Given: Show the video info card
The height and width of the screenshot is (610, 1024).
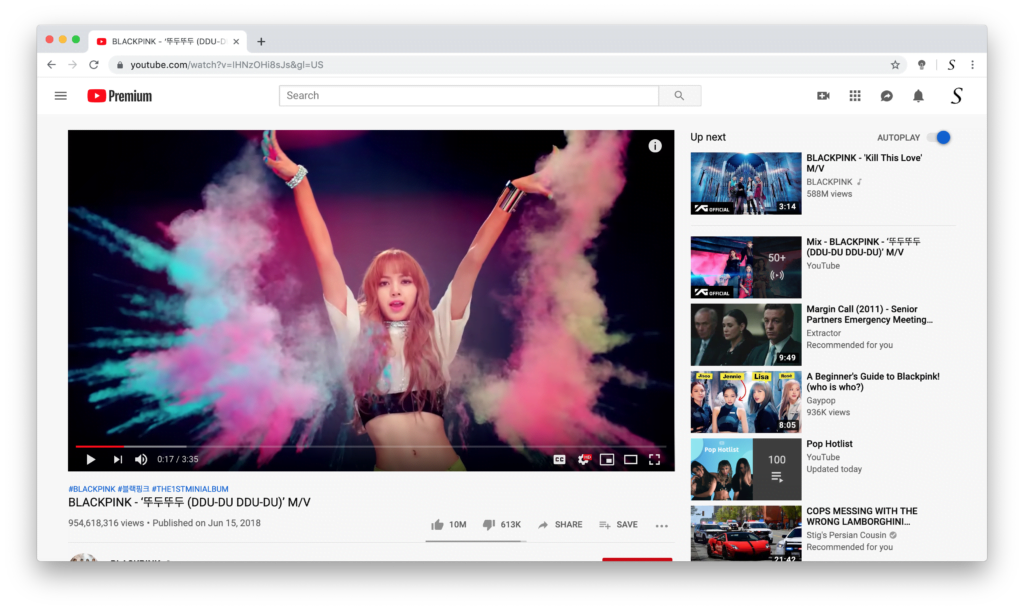Looking at the screenshot, I should (x=655, y=146).
